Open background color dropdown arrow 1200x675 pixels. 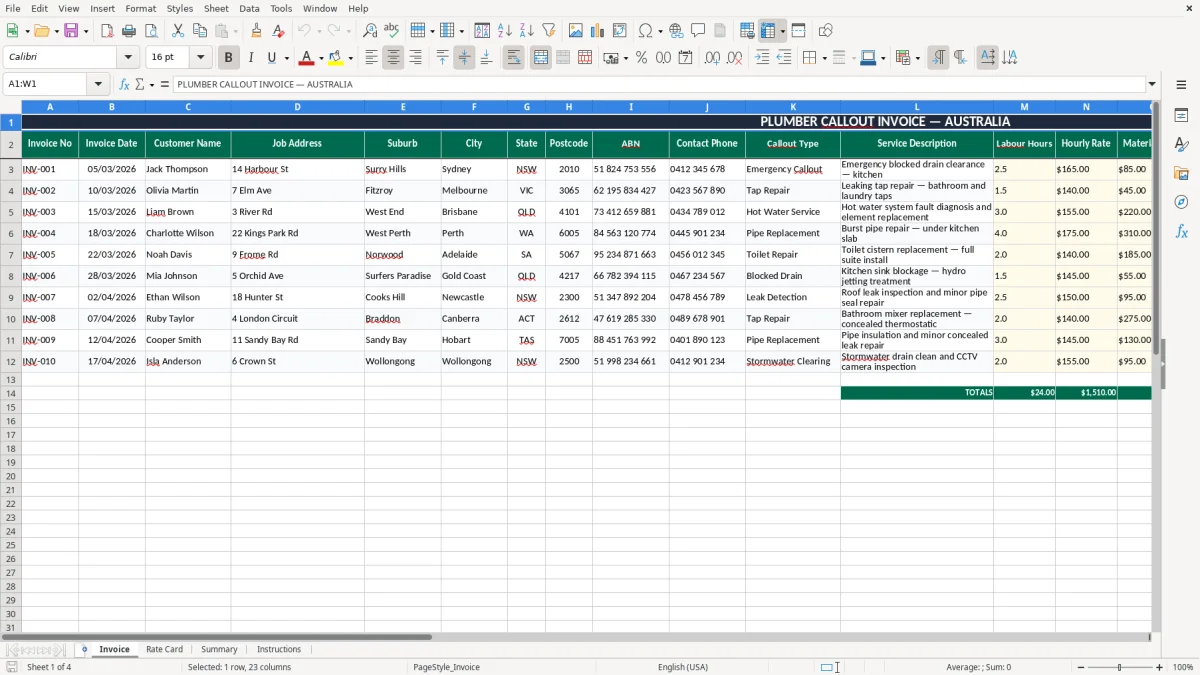coord(350,58)
